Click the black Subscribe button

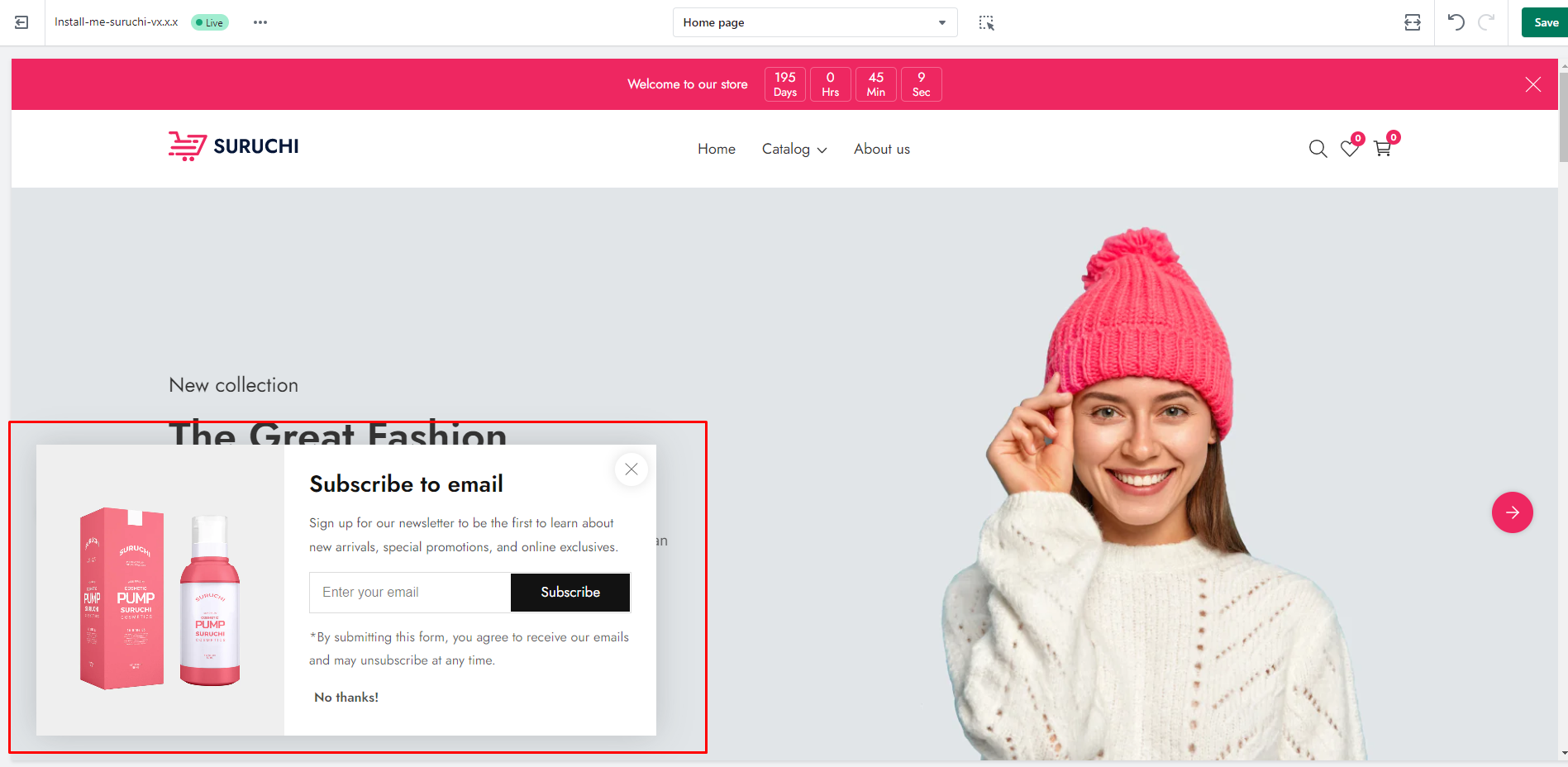pyautogui.click(x=570, y=593)
